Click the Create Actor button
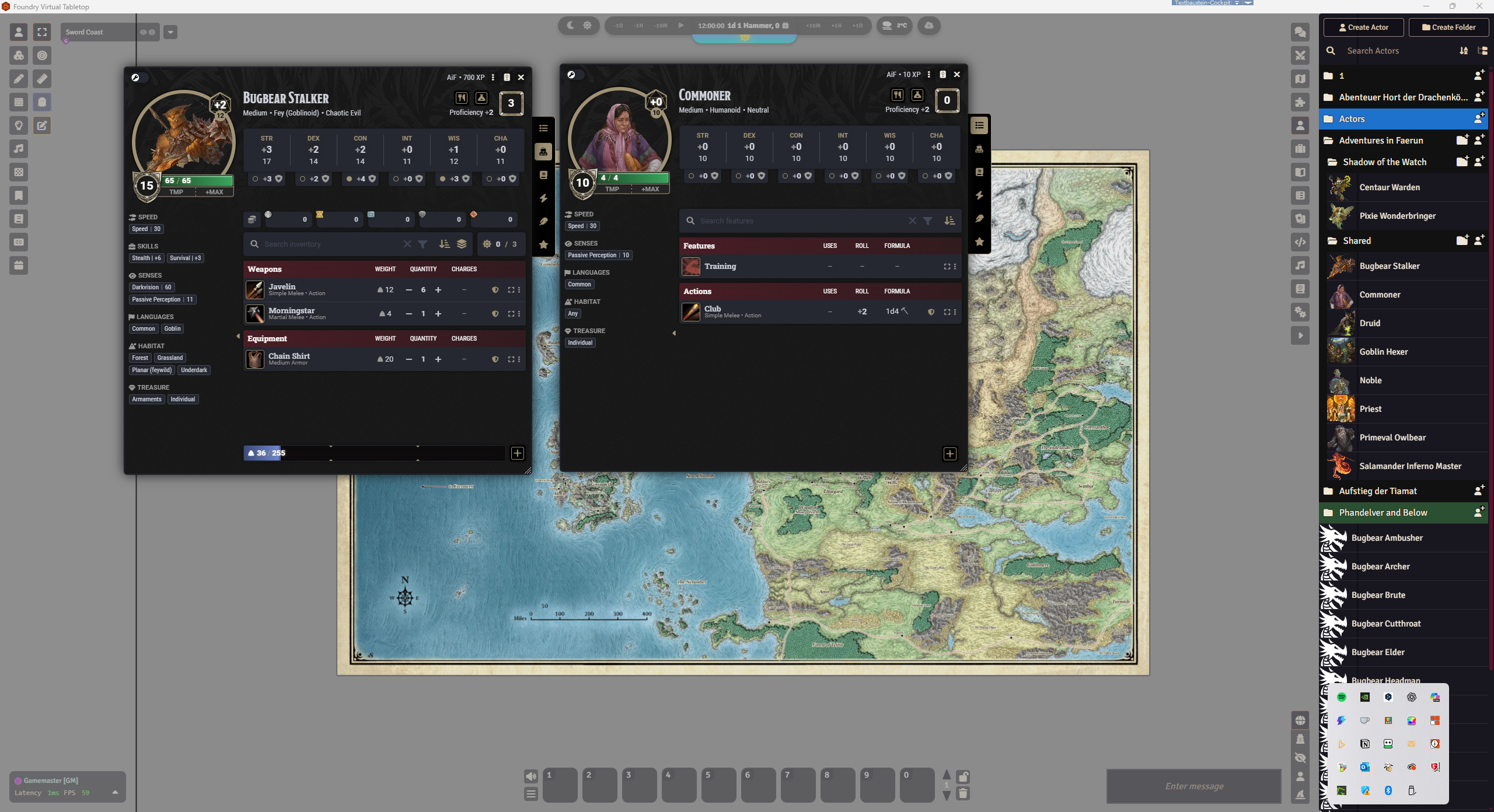The height and width of the screenshot is (812, 1494). pyautogui.click(x=1364, y=27)
